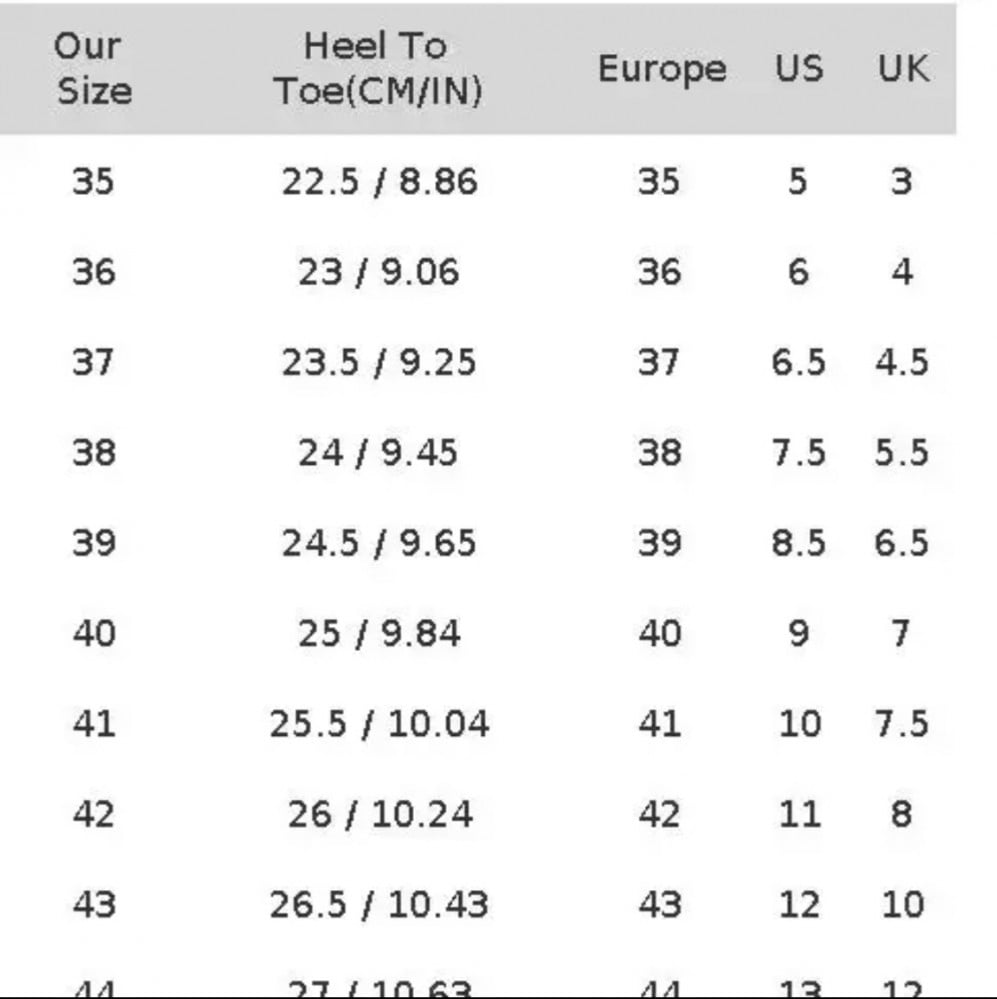Select the 25 / 9.84 measurement cell
This screenshot has width=997, height=999.
[379, 634]
